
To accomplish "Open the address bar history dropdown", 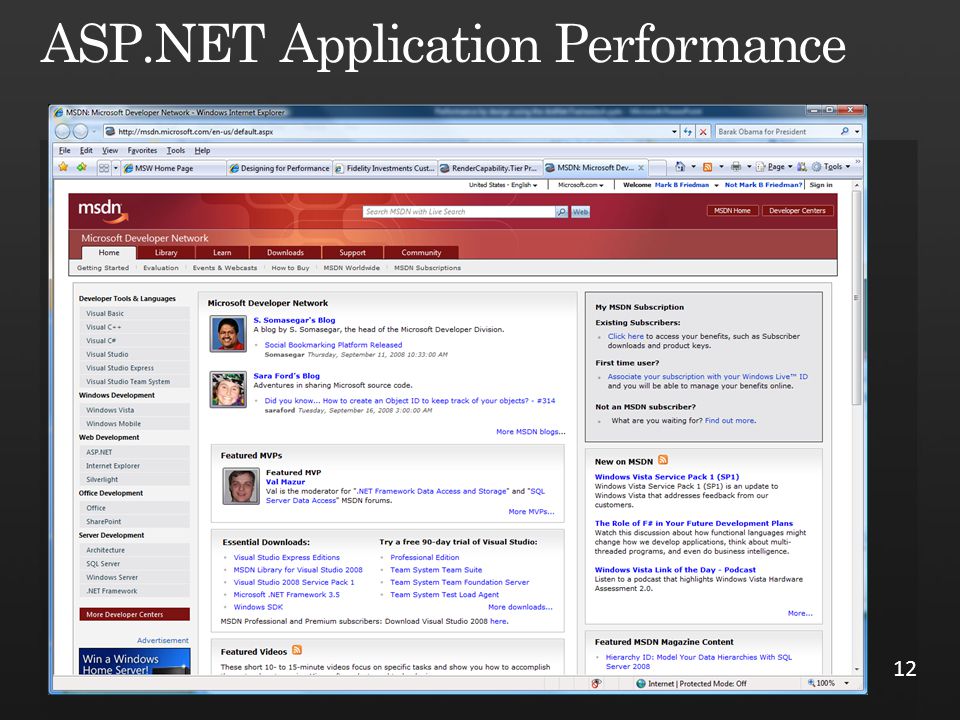I will [674, 132].
